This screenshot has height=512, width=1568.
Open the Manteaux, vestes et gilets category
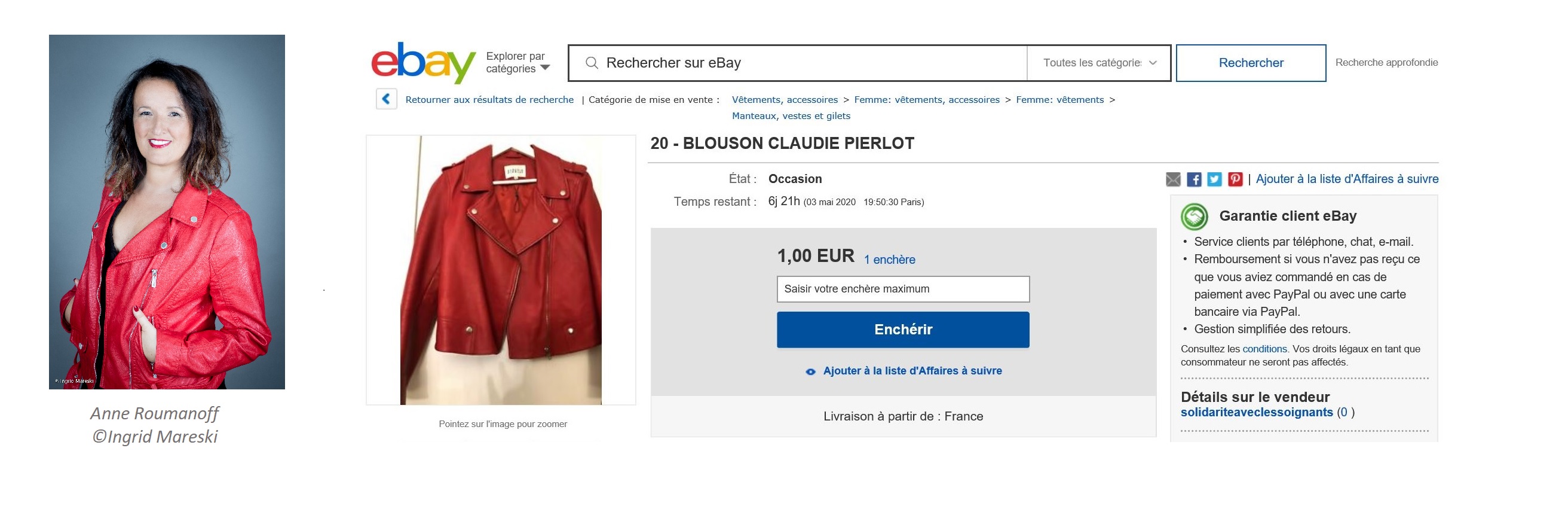(791, 116)
